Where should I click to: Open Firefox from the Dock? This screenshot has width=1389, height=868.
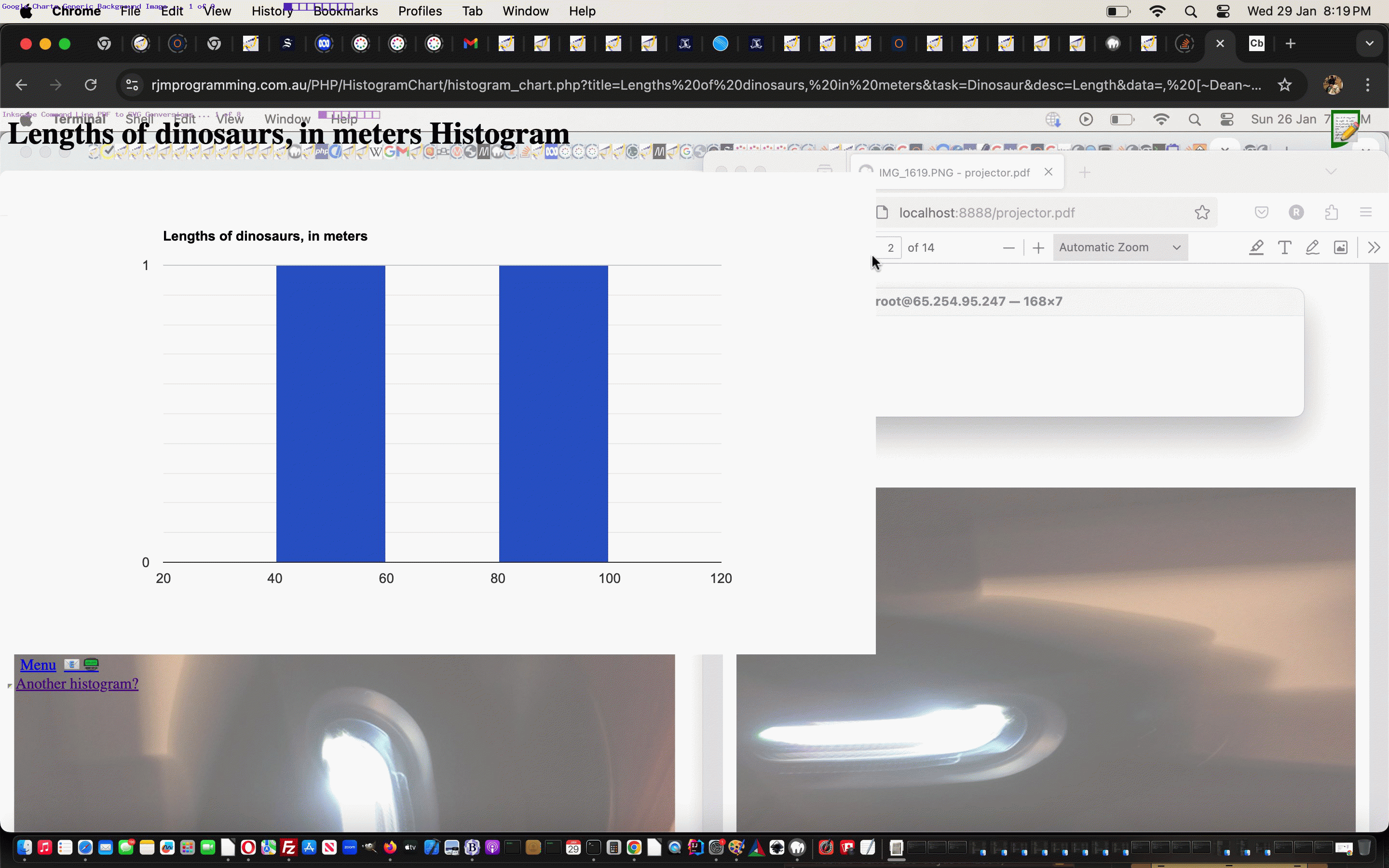[390, 847]
